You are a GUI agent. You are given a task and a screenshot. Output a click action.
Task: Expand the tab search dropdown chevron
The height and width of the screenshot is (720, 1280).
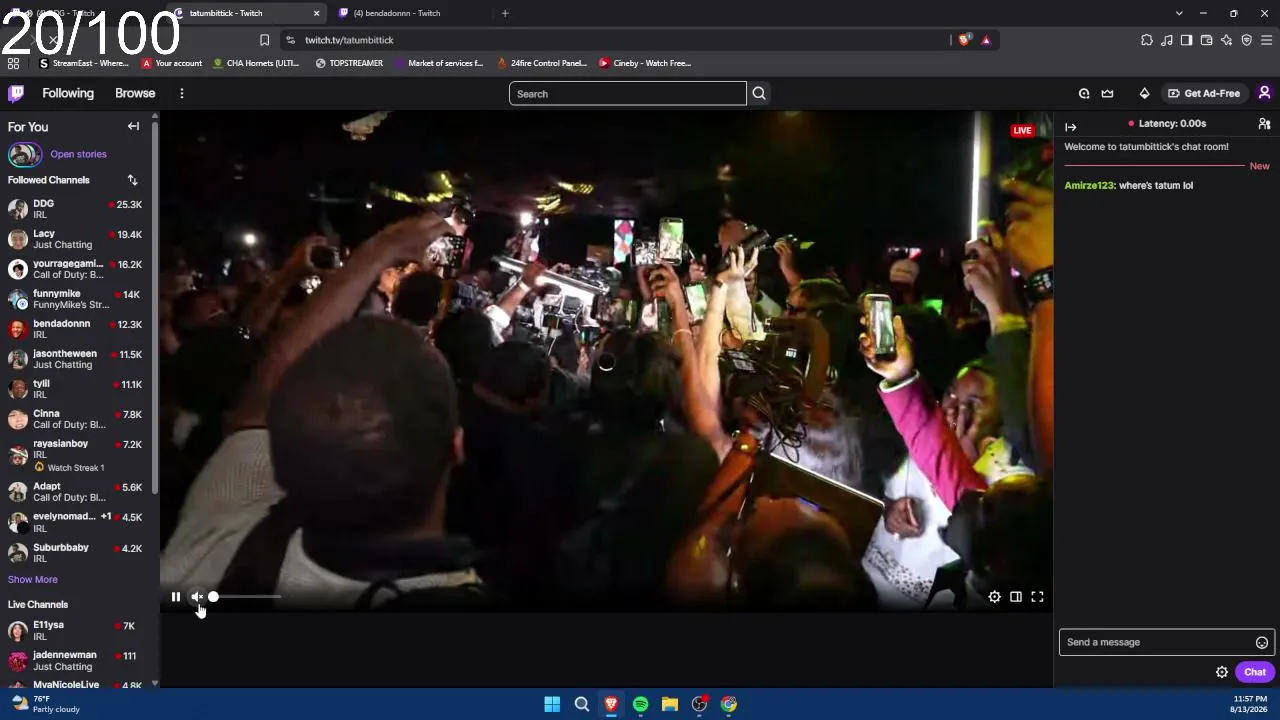1179,13
